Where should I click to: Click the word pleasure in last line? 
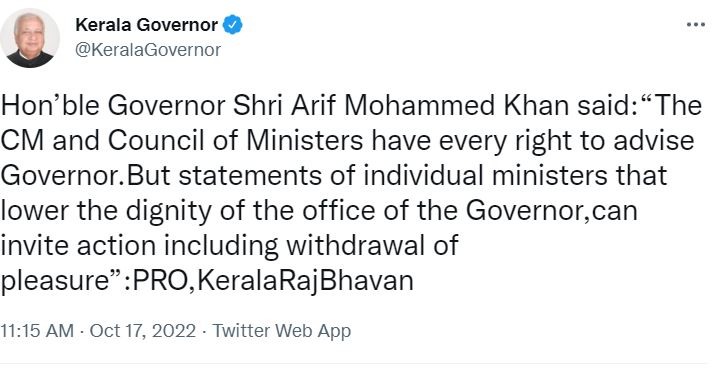click(x=57, y=282)
